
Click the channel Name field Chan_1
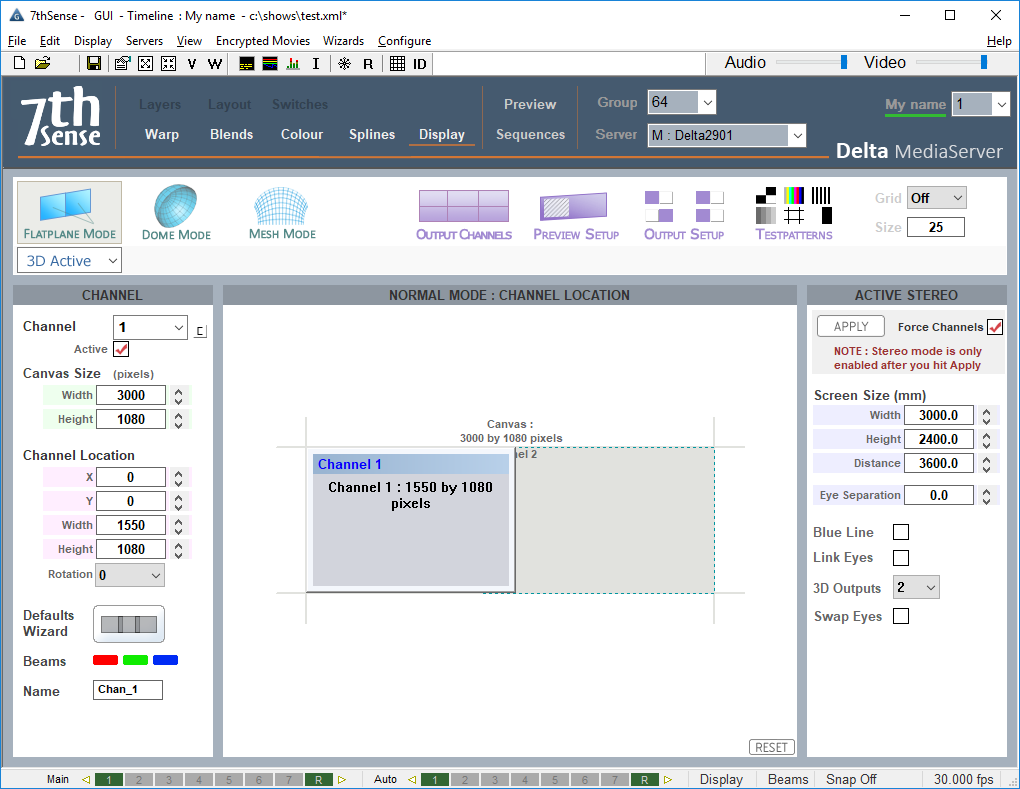point(128,689)
